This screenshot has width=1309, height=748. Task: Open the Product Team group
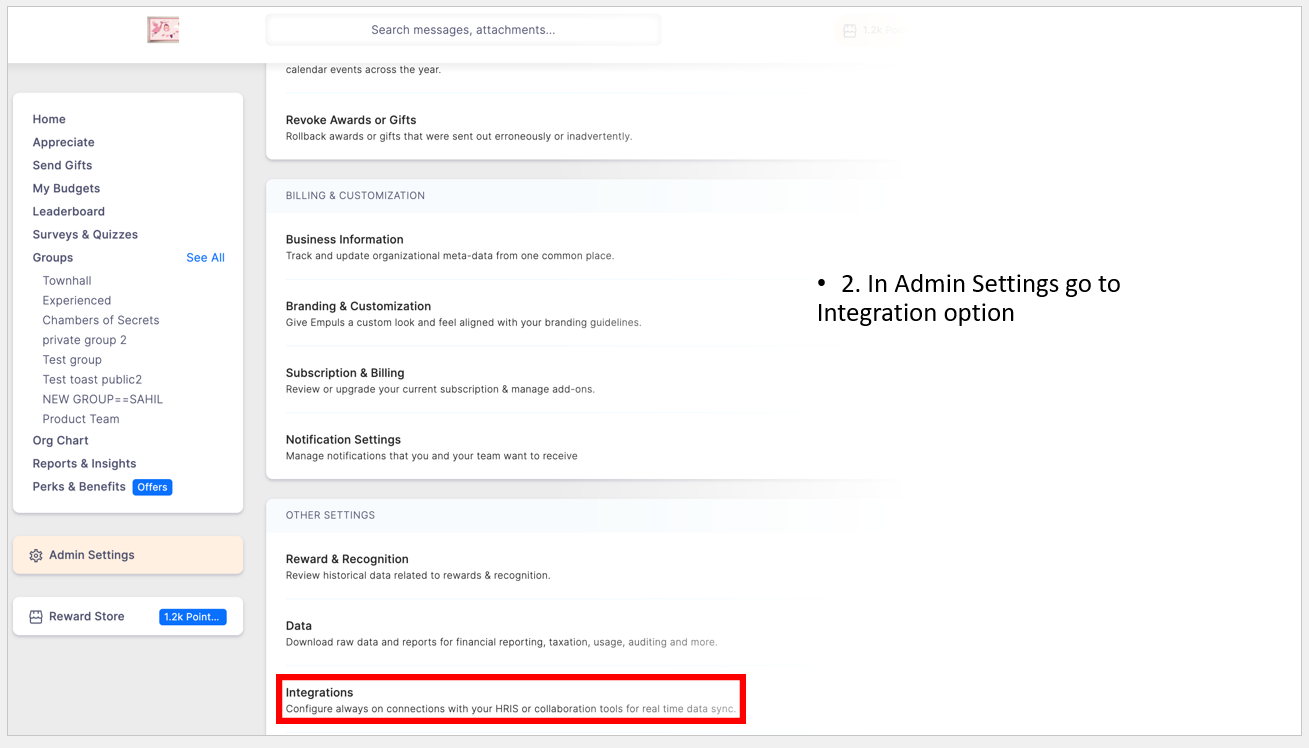click(x=81, y=419)
